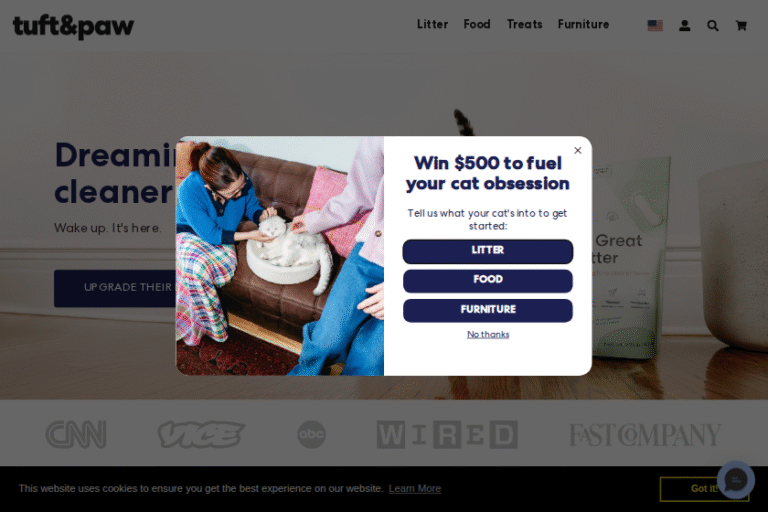The width and height of the screenshot is (768, 512).
Task: Click the VICE press logo
Action: (x=201, y=434)
